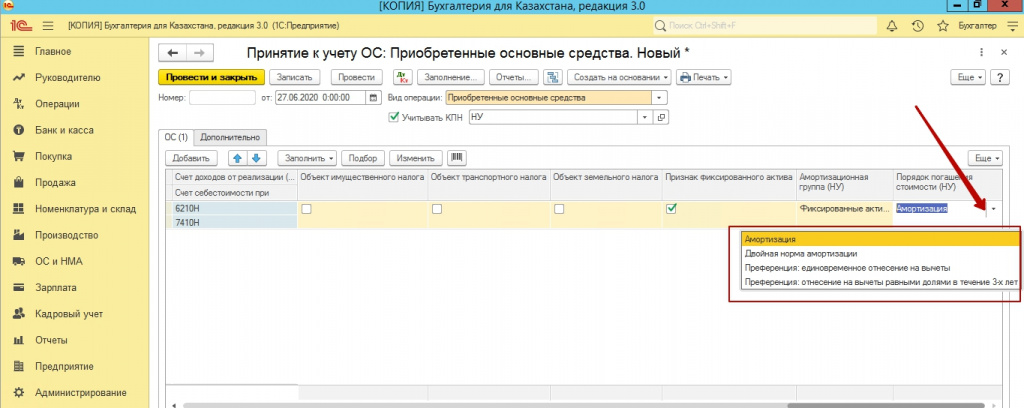Check Объект имущественного налога checkbox
Image resolution: width=1024 pixels, height=408 pixels.
306,209
